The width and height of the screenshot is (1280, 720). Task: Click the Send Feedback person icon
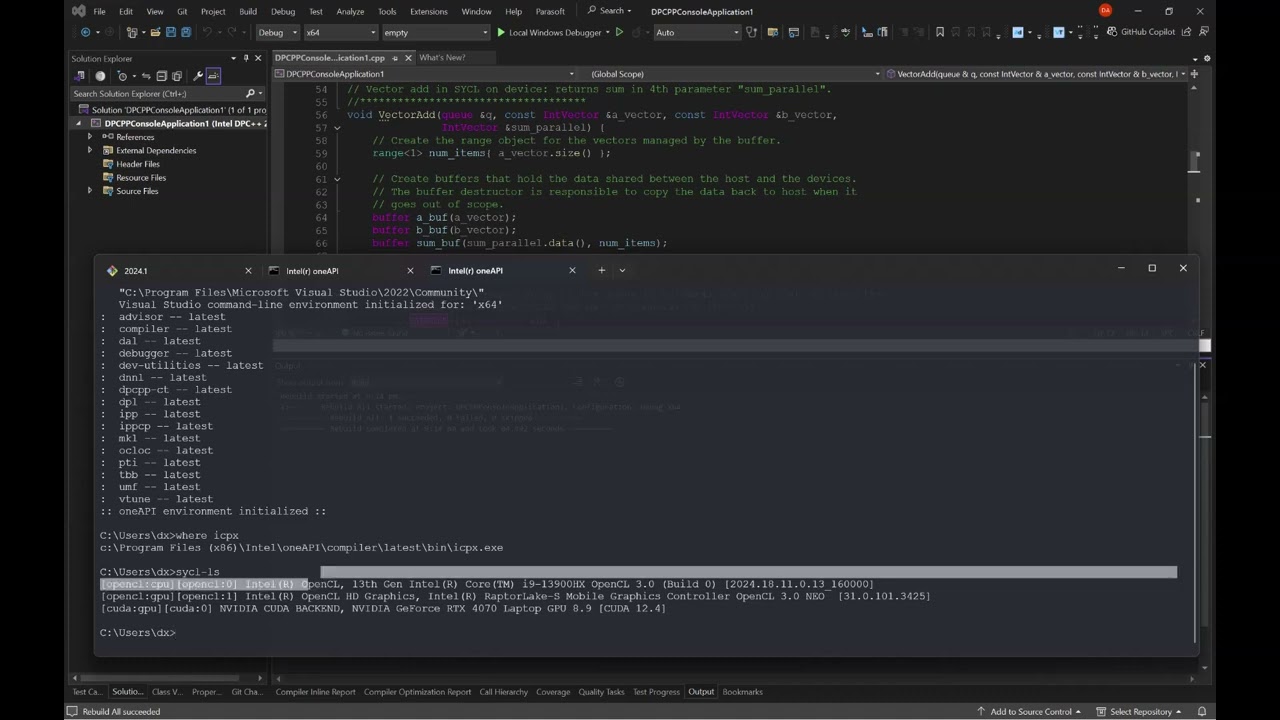click(x=1204, y=32)
